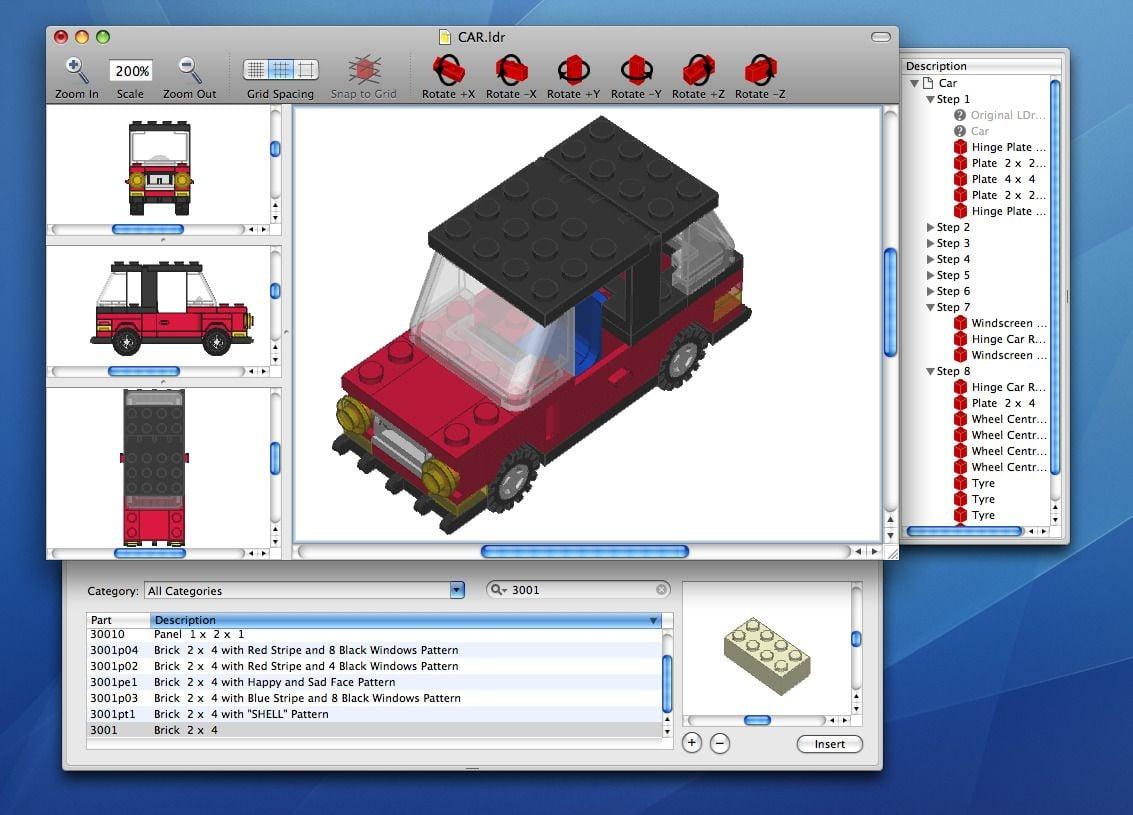Click the Description header of the step outline

(981, 66)
